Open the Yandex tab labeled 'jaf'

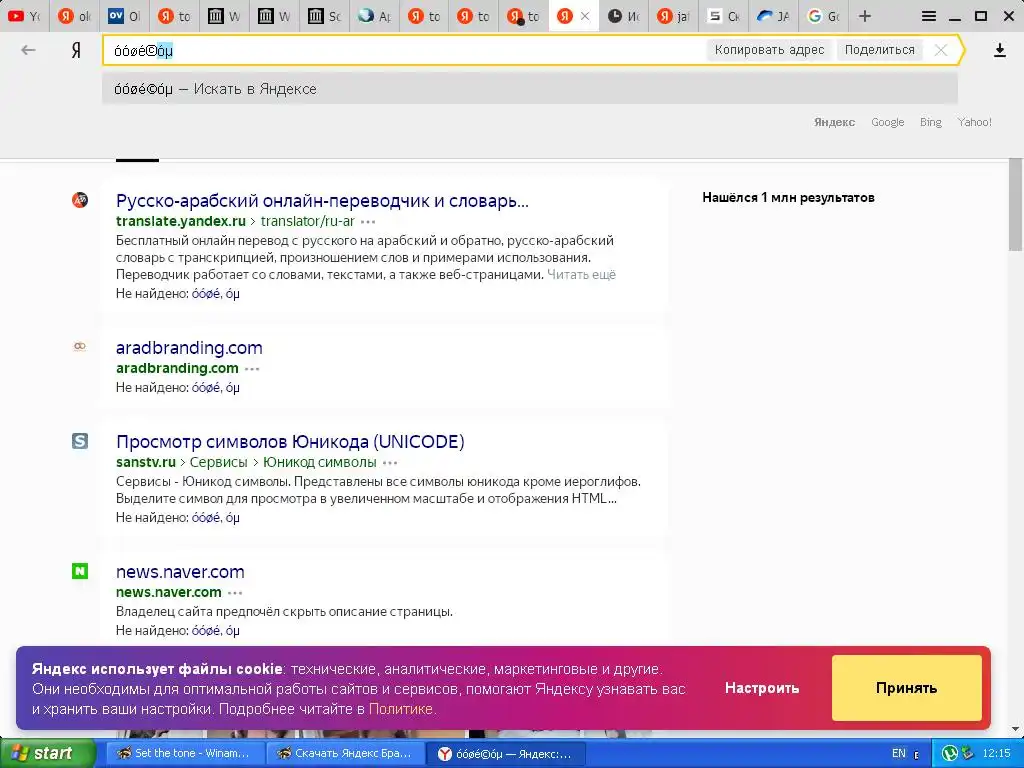pos(673,16)
